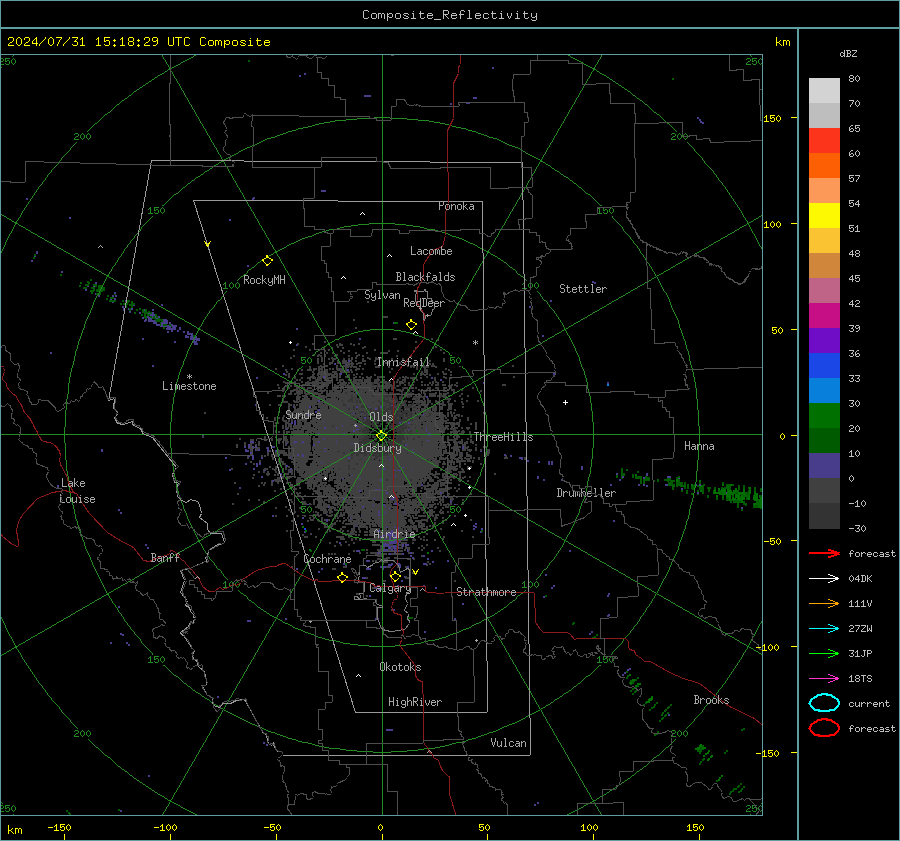This screenshot has height=841, width=900.
Task: Click the Lake Louise label
Action: click(x=77, y=491)
